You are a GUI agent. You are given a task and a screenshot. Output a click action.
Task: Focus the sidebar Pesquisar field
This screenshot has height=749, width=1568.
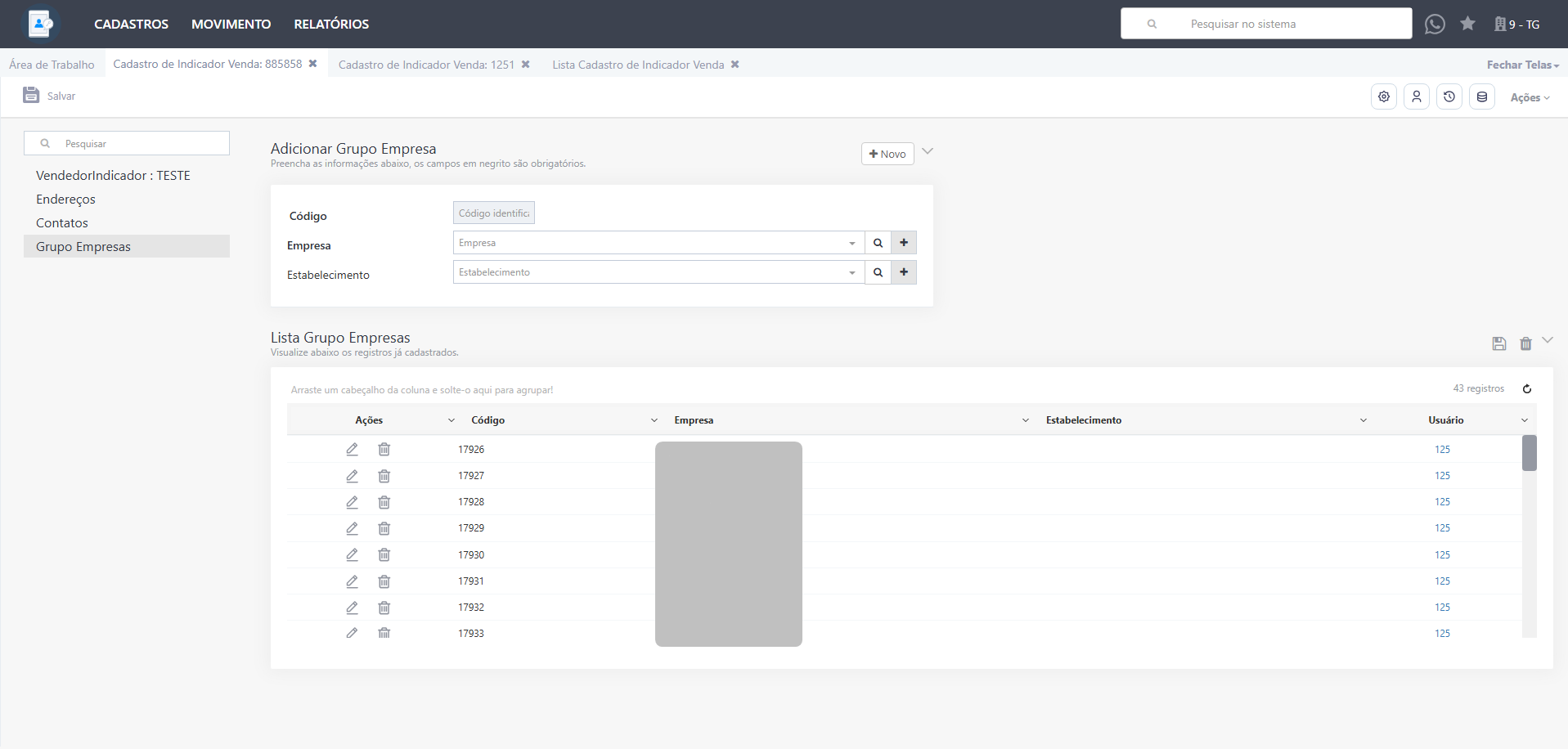pyautogui.click(x=127, y=143)
